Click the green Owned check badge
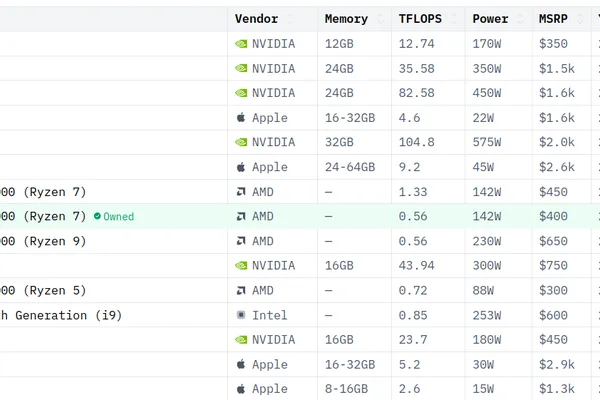This screenshot has height=400, width=600. tap(114, 216)
